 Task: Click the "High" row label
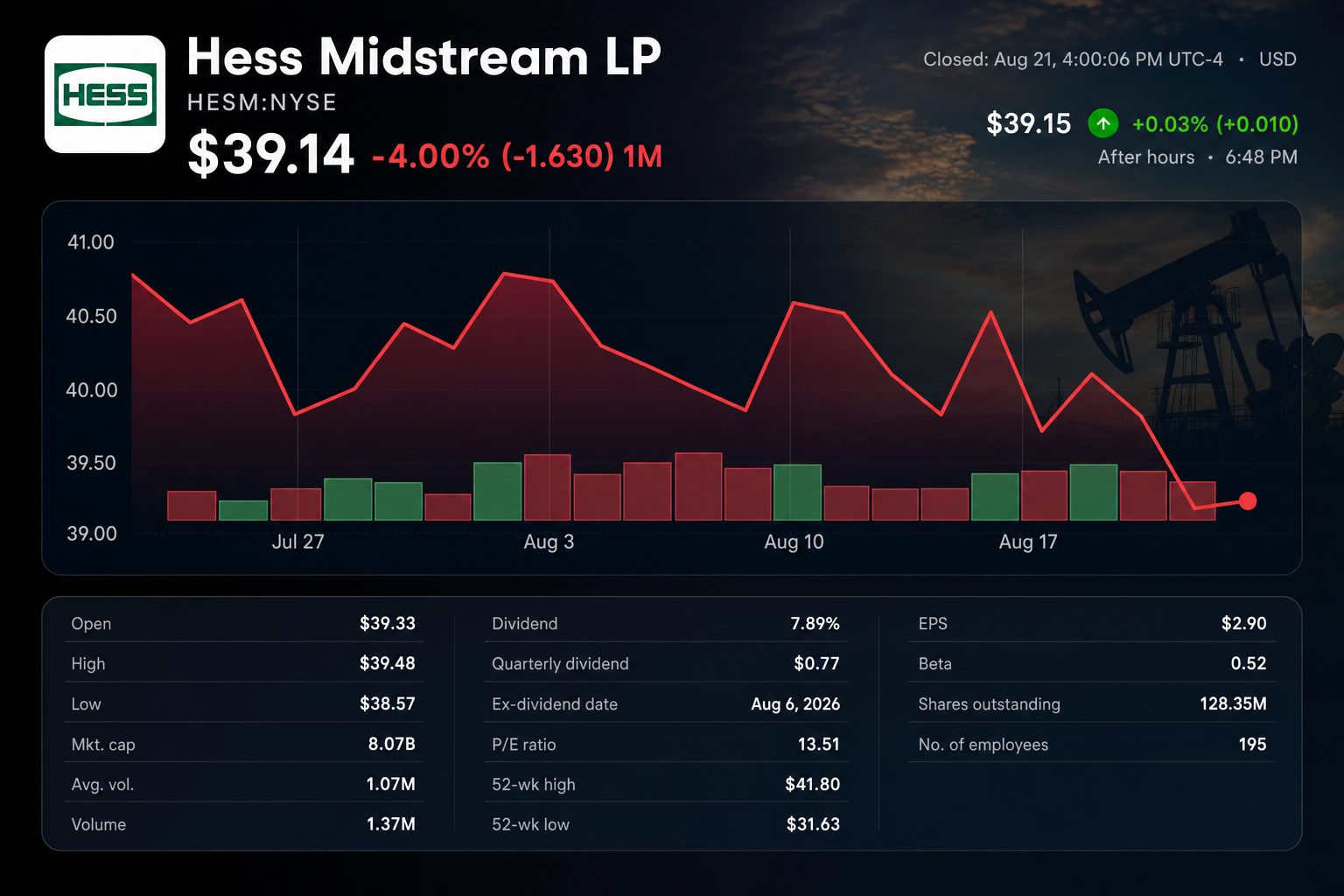coord(87,664)
